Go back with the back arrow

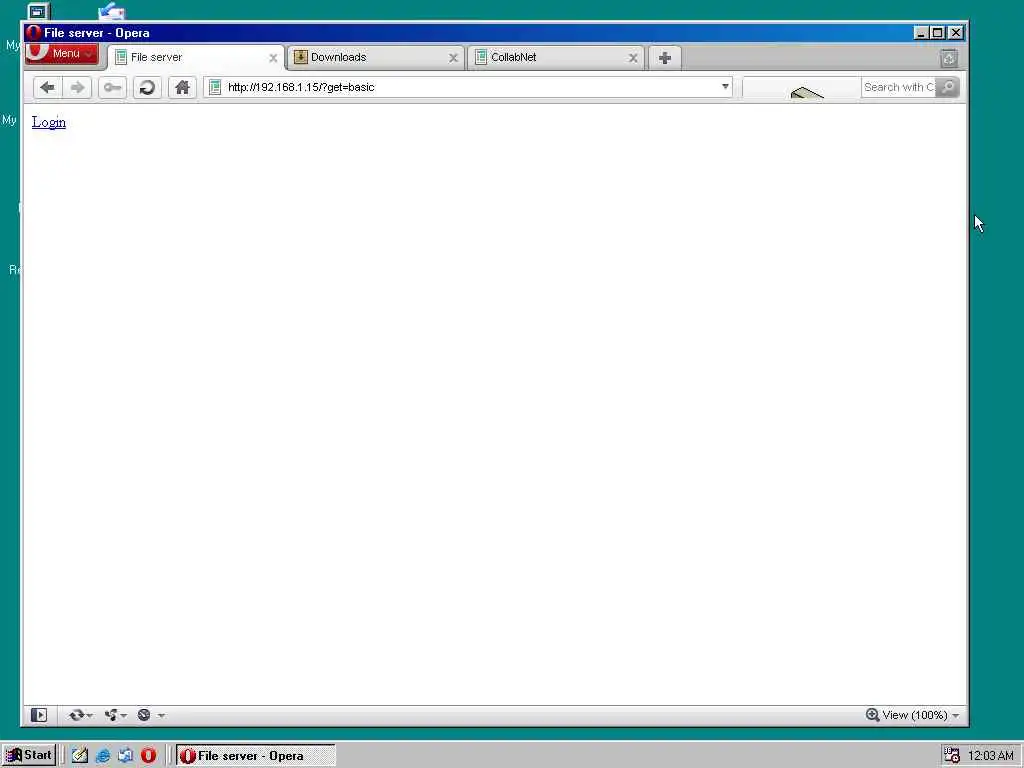tap(47, 88)
